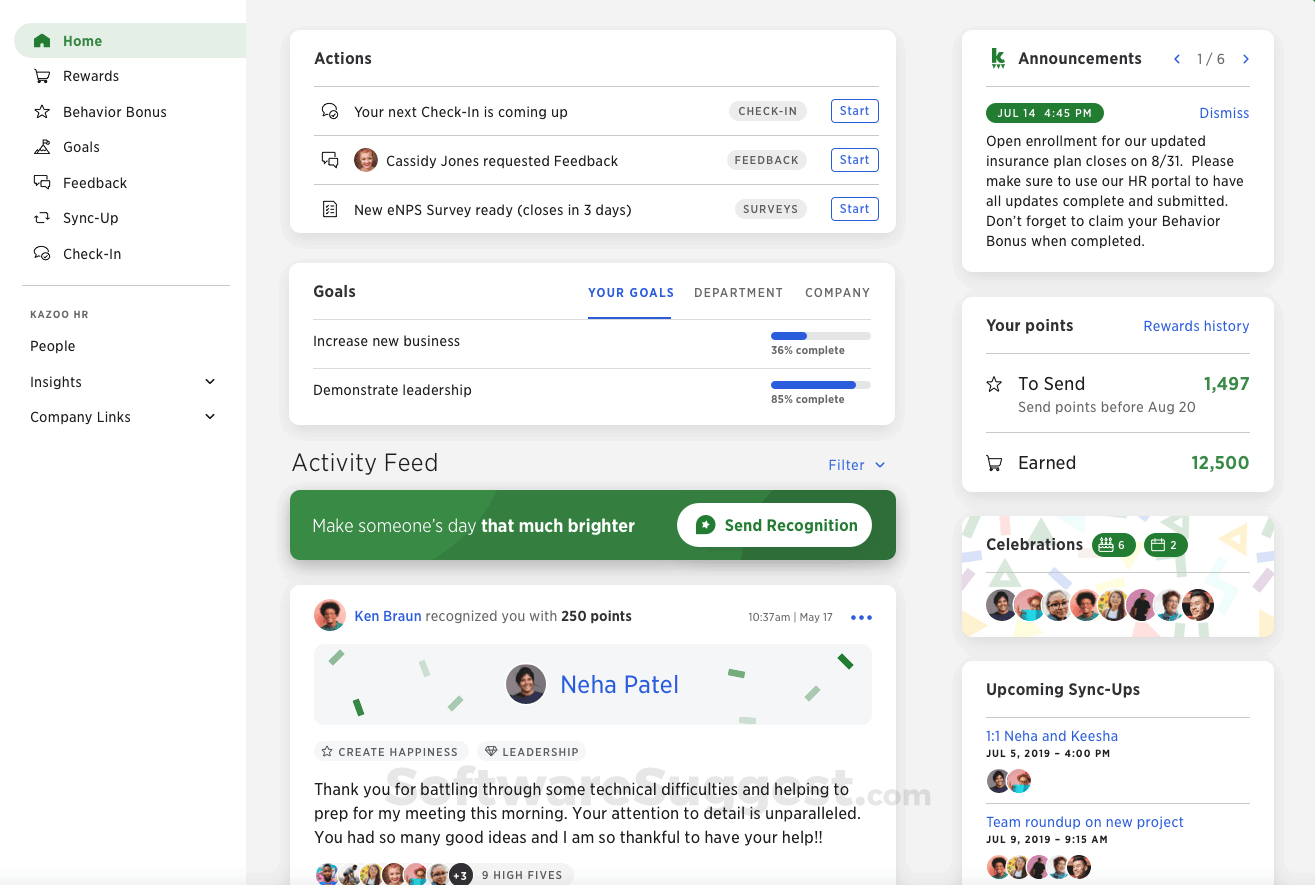The image size is (1315, 885).
Task: Open the three-dot menu on Ken Braun's post
Action: coord(861,617)
